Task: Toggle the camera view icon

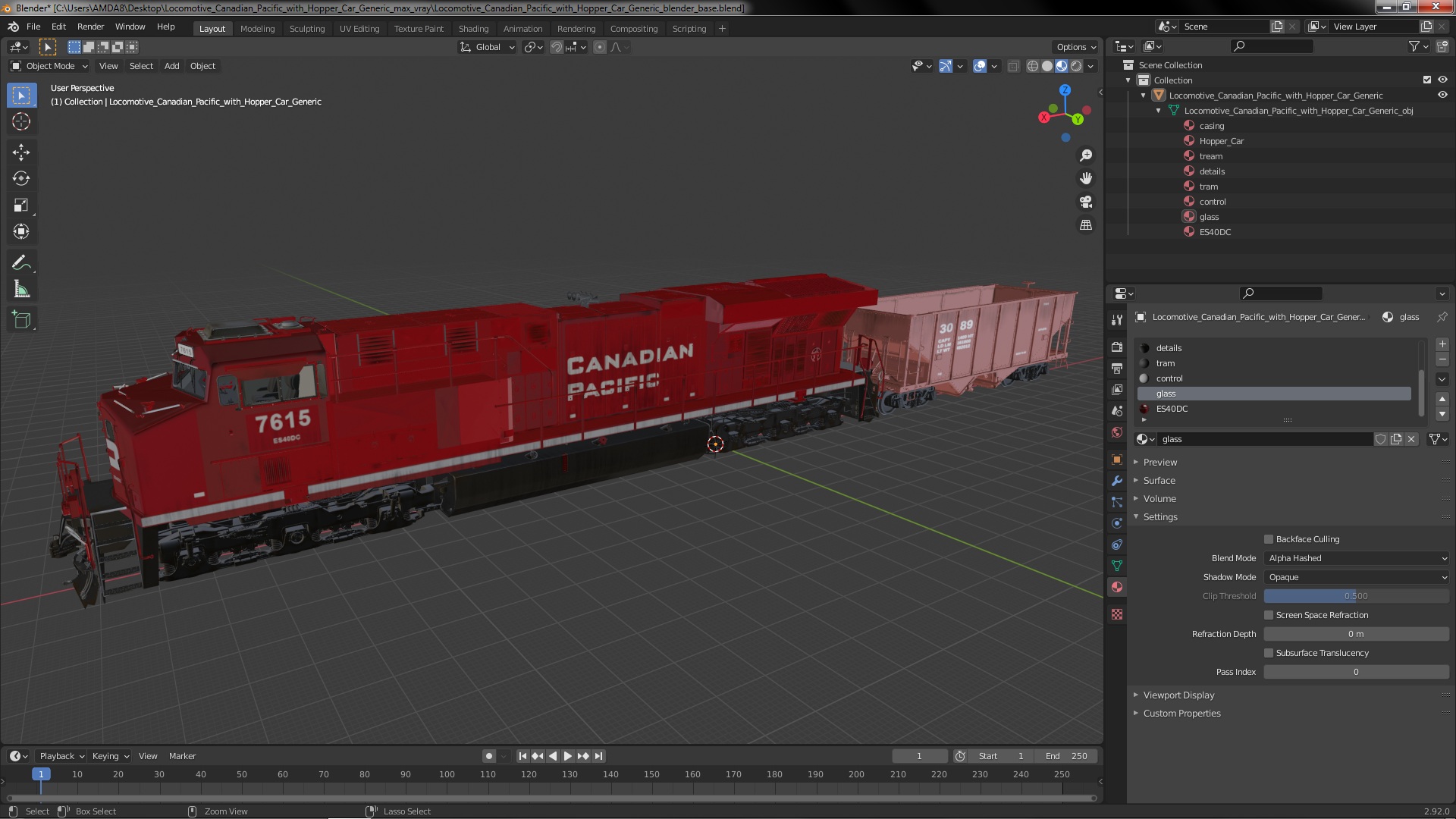Action: pos(1086,202)
